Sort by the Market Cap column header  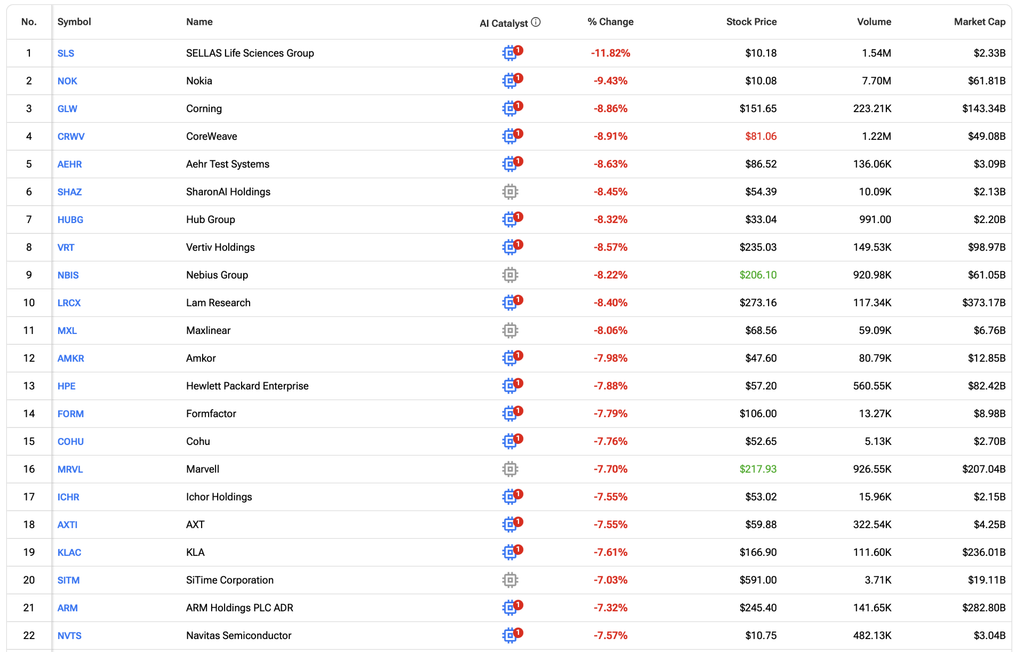click(x=979, y=22)
